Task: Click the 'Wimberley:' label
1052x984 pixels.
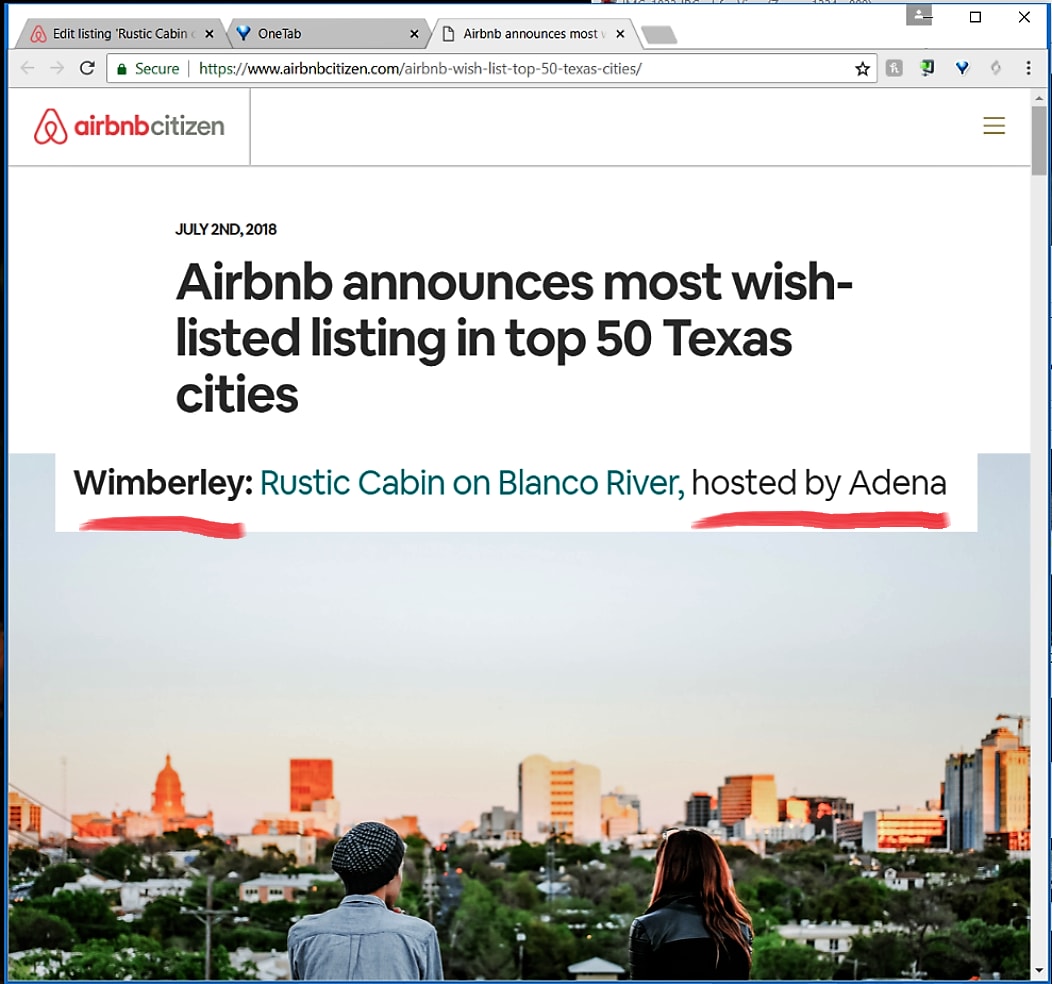Action: (163, 483)
